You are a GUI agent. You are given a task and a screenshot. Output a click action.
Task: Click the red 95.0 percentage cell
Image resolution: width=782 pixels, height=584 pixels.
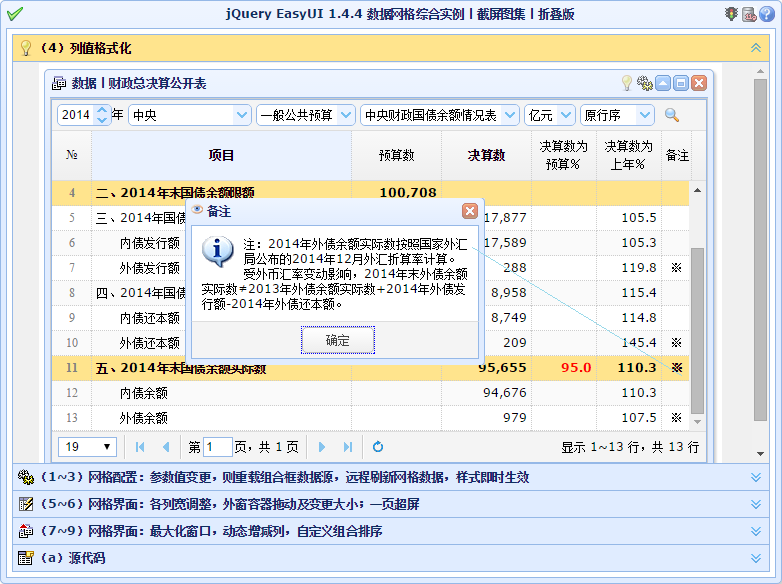pyautogui.click(x=564, y=368)
